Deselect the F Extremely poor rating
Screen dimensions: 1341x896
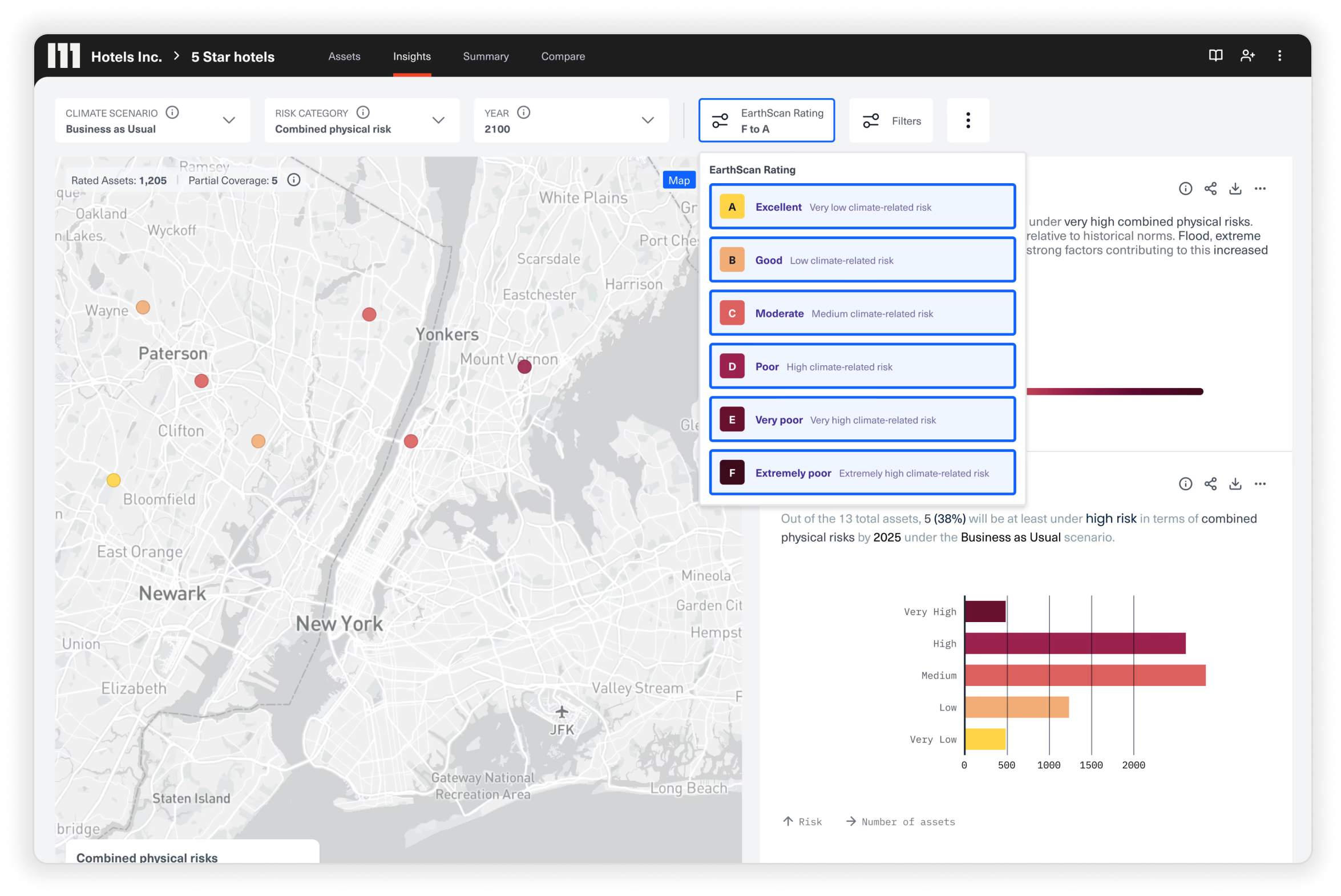[862, 473]
